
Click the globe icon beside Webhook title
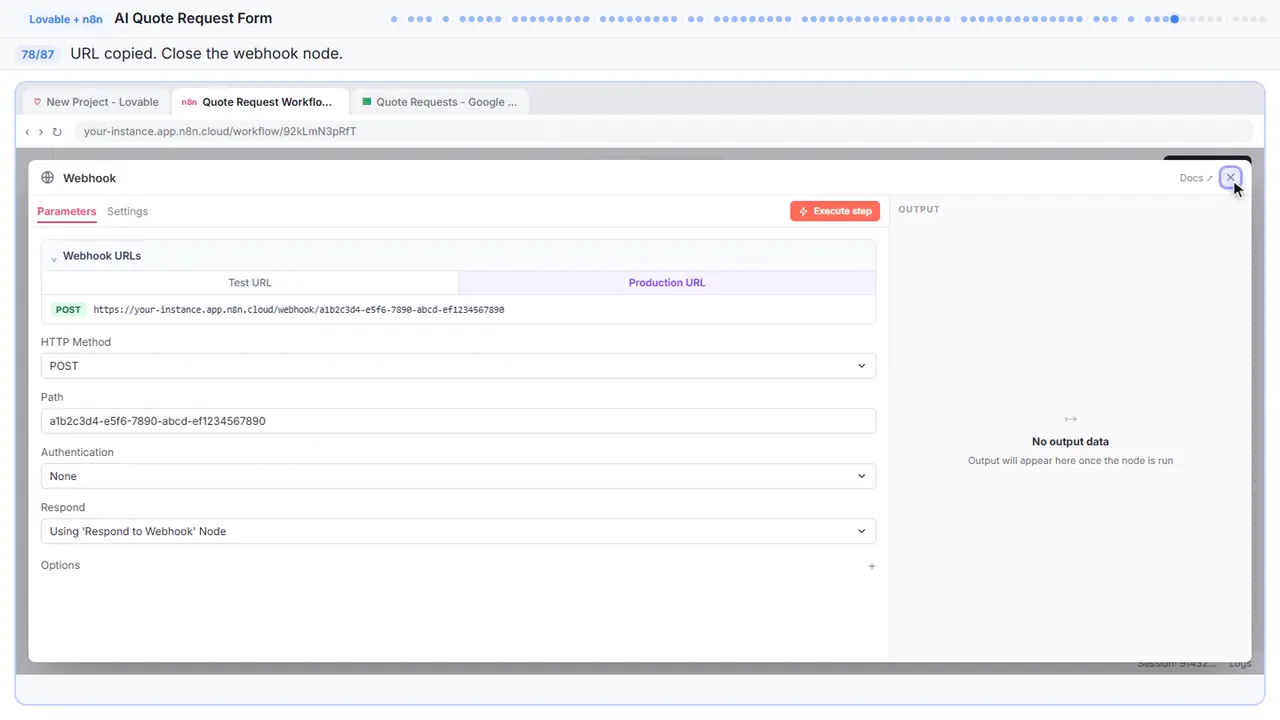[47, 178]
